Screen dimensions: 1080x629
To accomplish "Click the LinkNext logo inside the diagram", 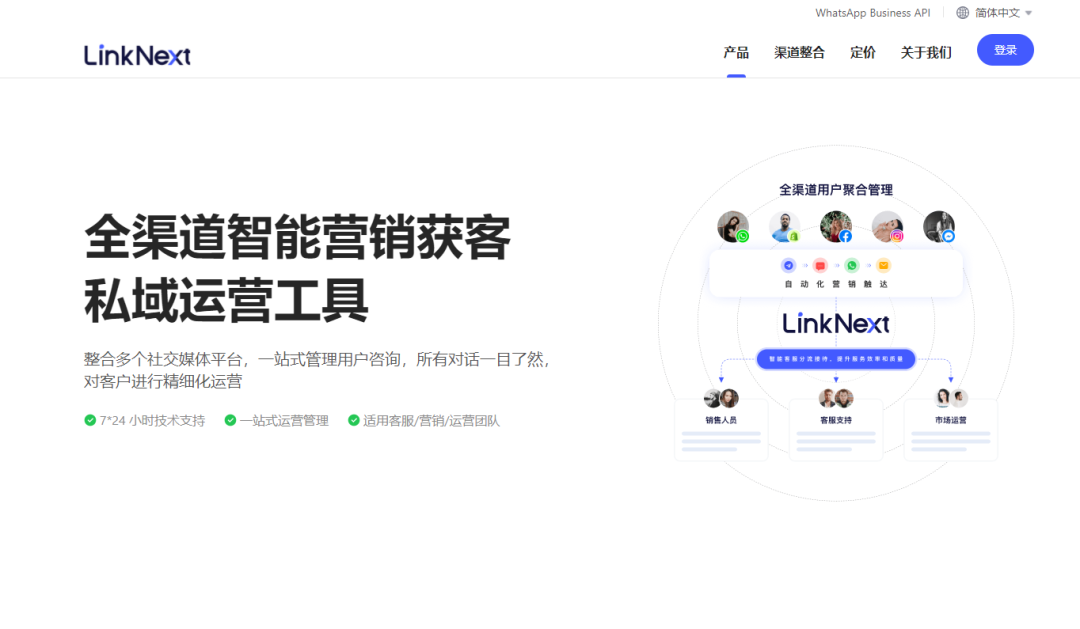I will 835,323.
